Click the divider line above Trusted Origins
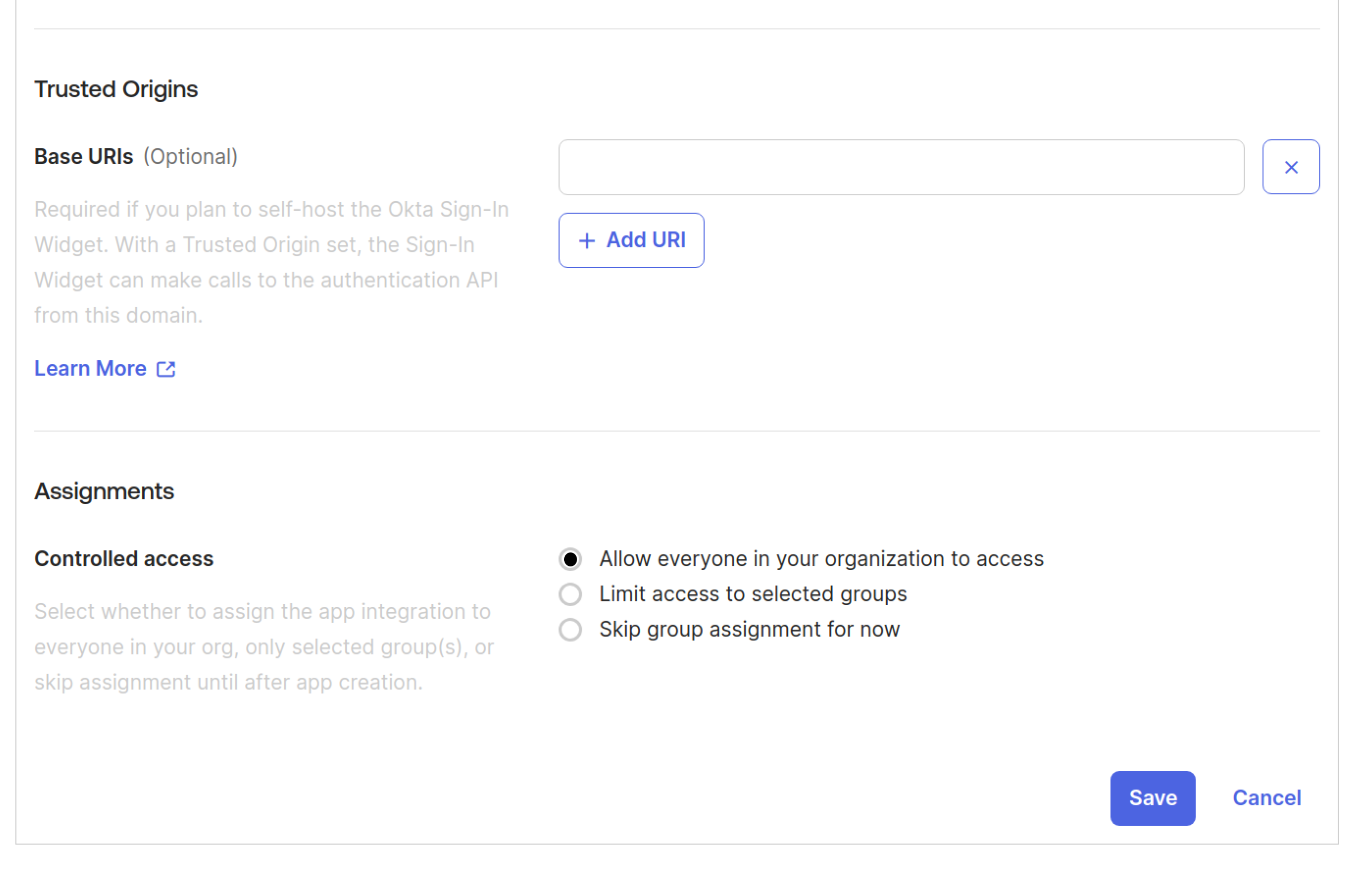 coord(677,29)
